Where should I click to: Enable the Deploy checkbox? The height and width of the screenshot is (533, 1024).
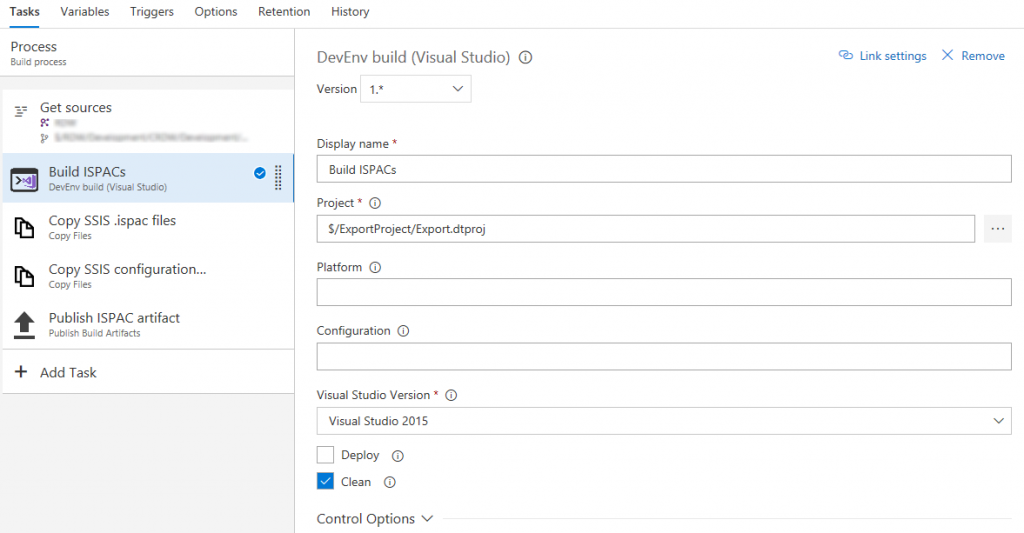click(x=325, y=455)
